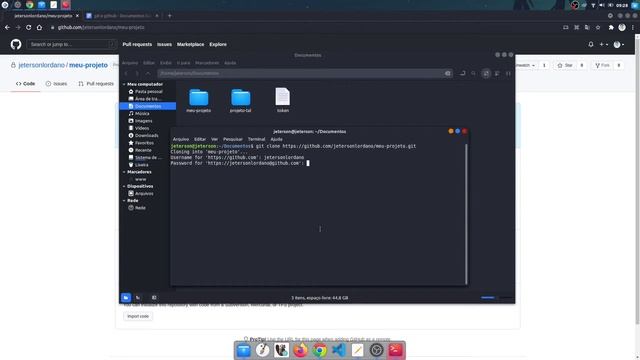The width and height of the screenshot is (640, 360).
Task: Collapse Dispositivos section
Action: tap(124, 186)
